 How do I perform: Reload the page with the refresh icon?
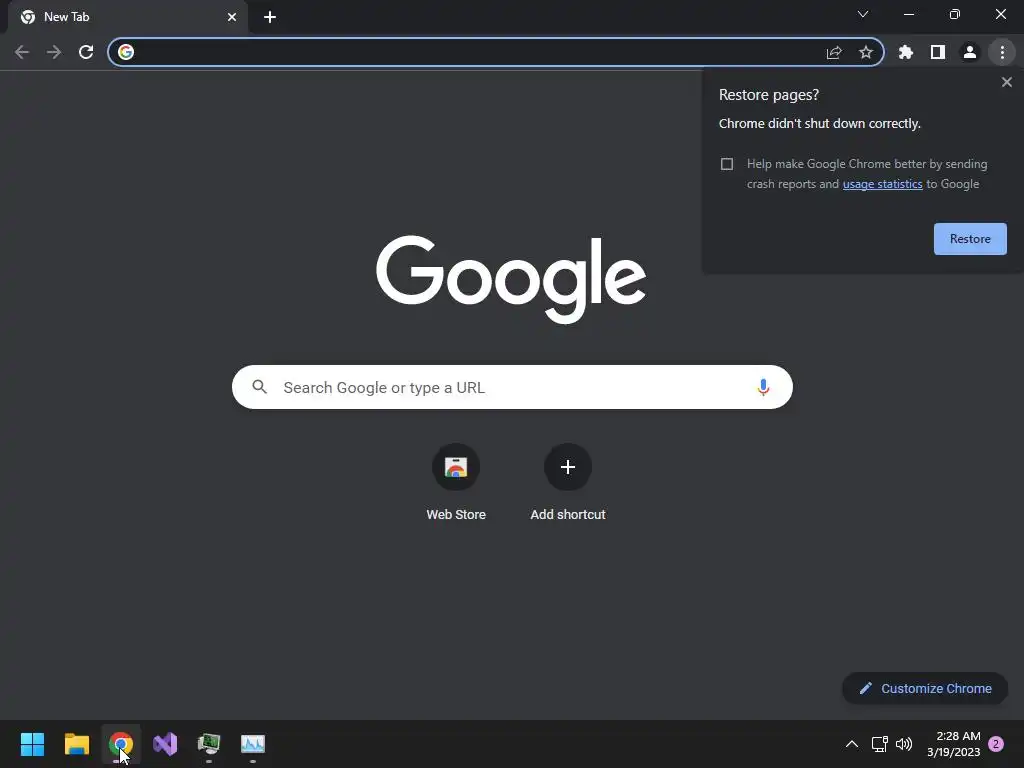click(86, 52)
